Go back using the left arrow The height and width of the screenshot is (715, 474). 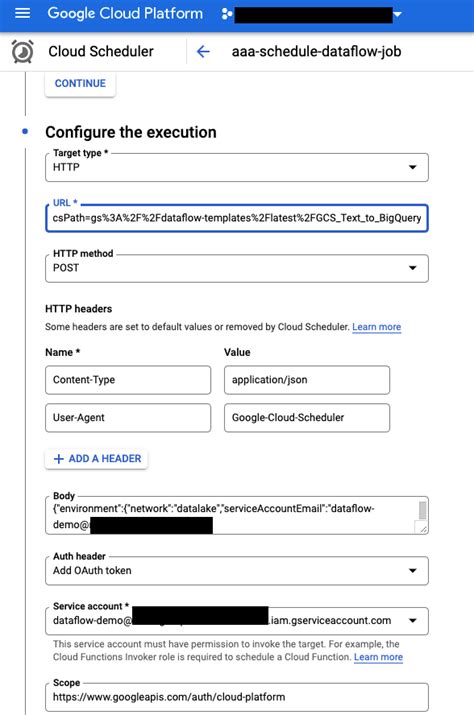tap(203, 52)
